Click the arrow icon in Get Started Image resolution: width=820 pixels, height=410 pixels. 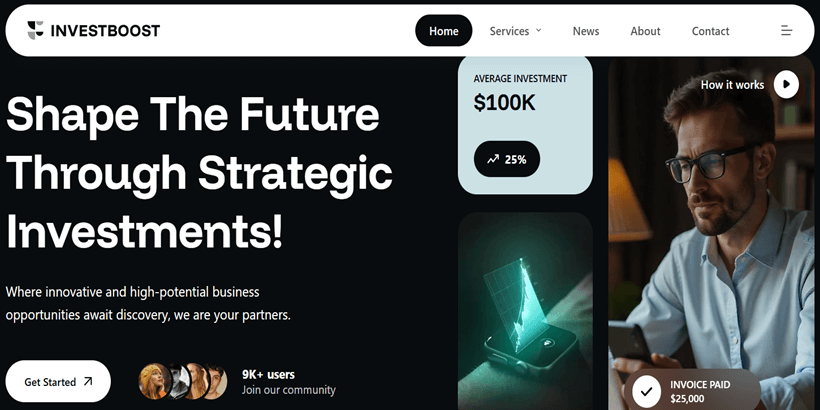click(x=88, y=382)
